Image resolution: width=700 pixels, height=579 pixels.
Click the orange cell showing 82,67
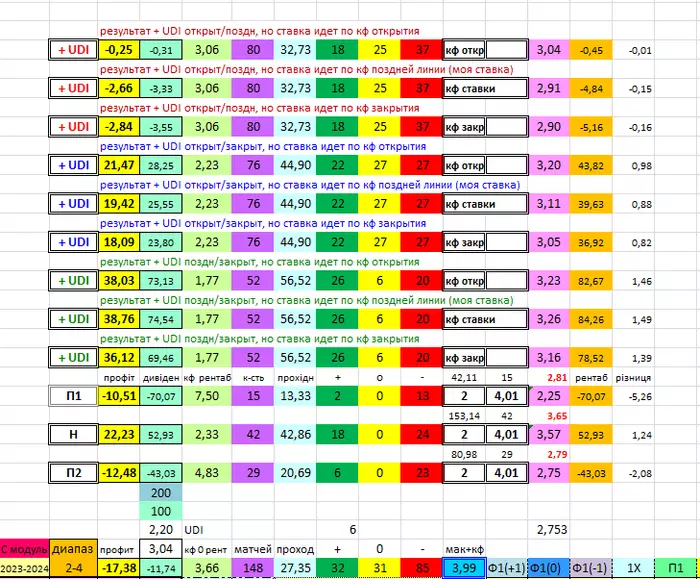(x=591, y=280)
